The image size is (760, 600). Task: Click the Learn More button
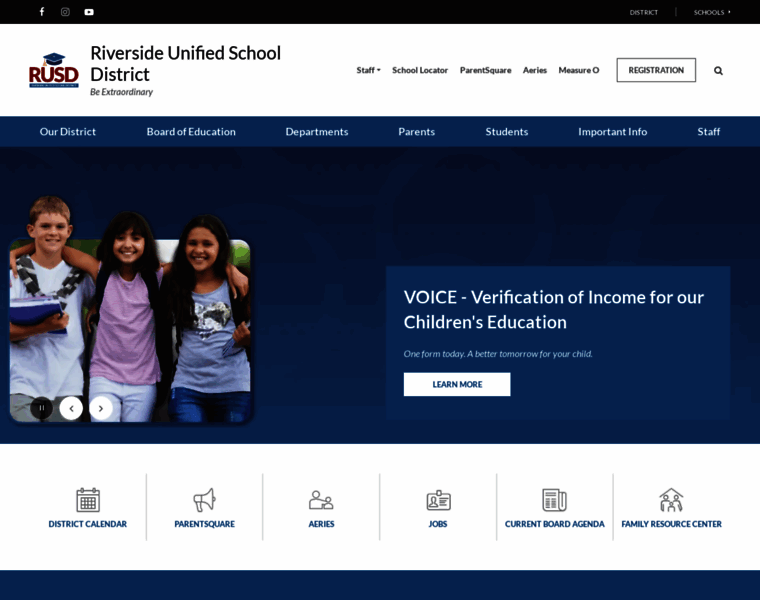(x=457, y=384)
